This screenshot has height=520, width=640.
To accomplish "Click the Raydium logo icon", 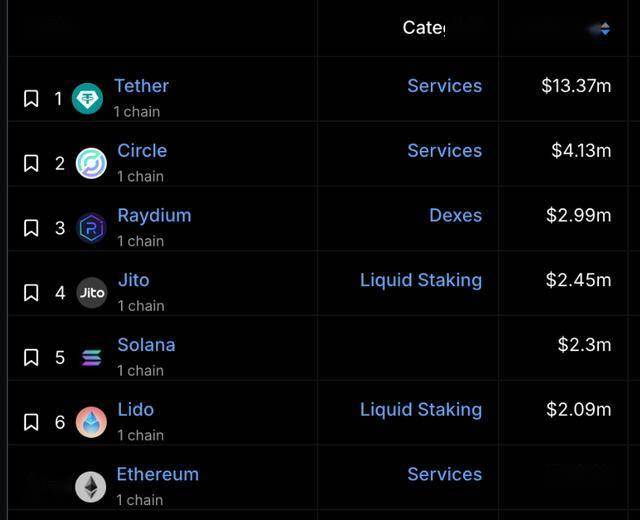I will [91, 228].
